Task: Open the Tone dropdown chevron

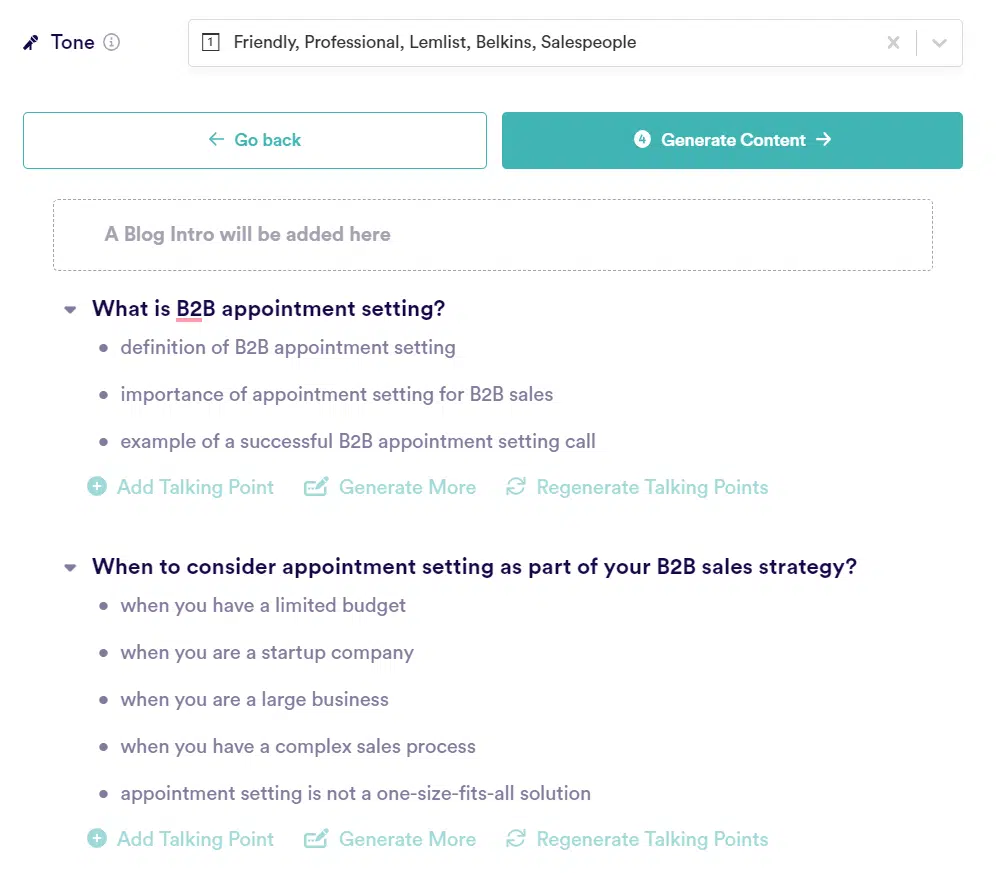Action: (939, 43)
